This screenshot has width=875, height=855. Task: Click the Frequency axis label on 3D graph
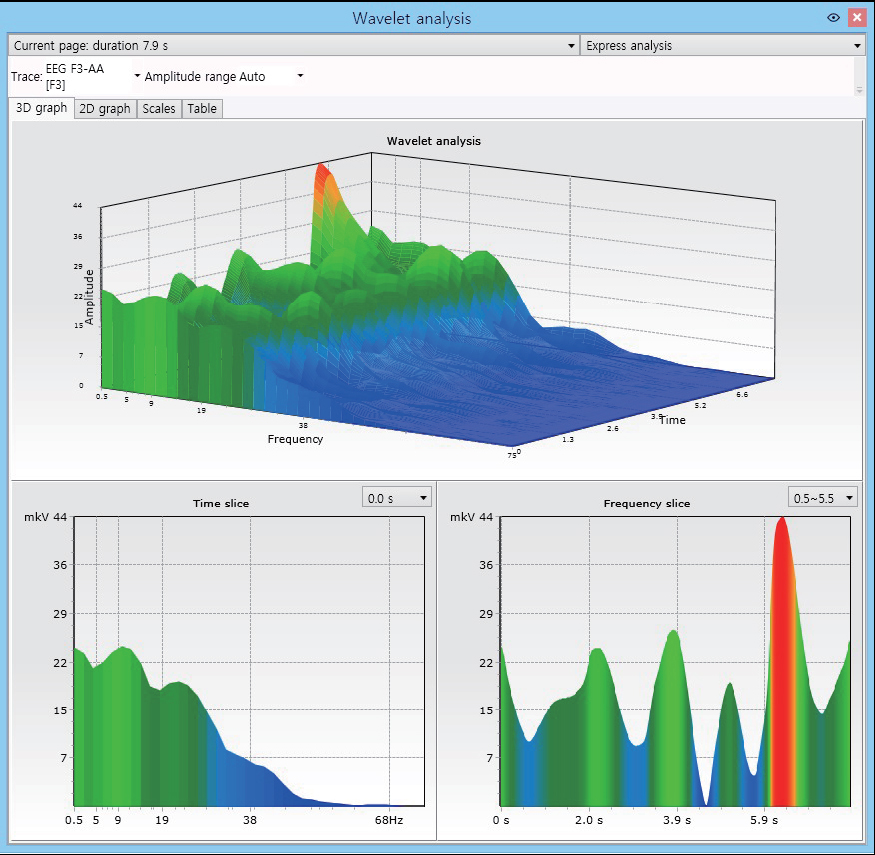coord(295,439)
